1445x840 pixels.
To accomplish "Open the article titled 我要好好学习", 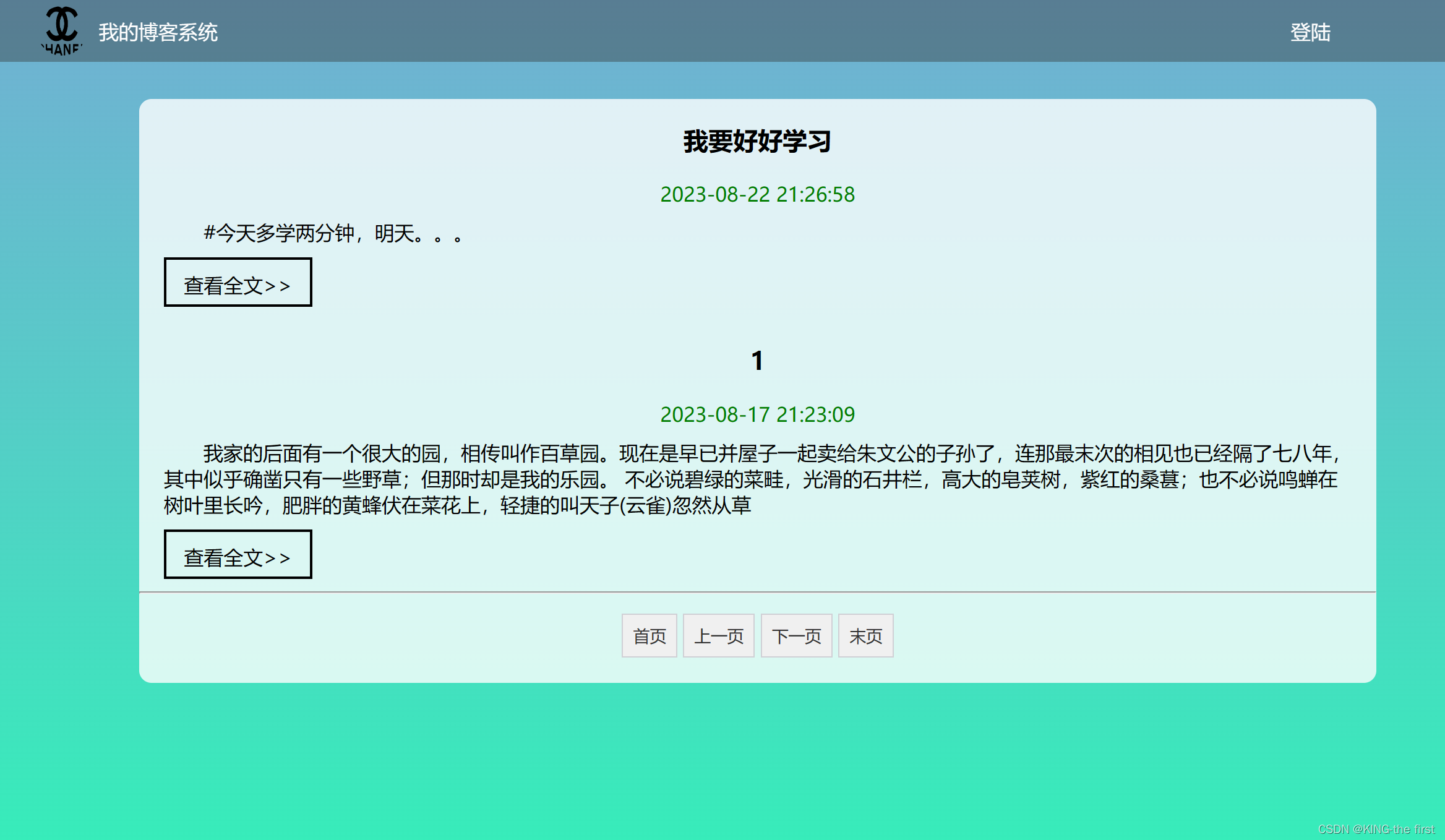I will point(757,141).
